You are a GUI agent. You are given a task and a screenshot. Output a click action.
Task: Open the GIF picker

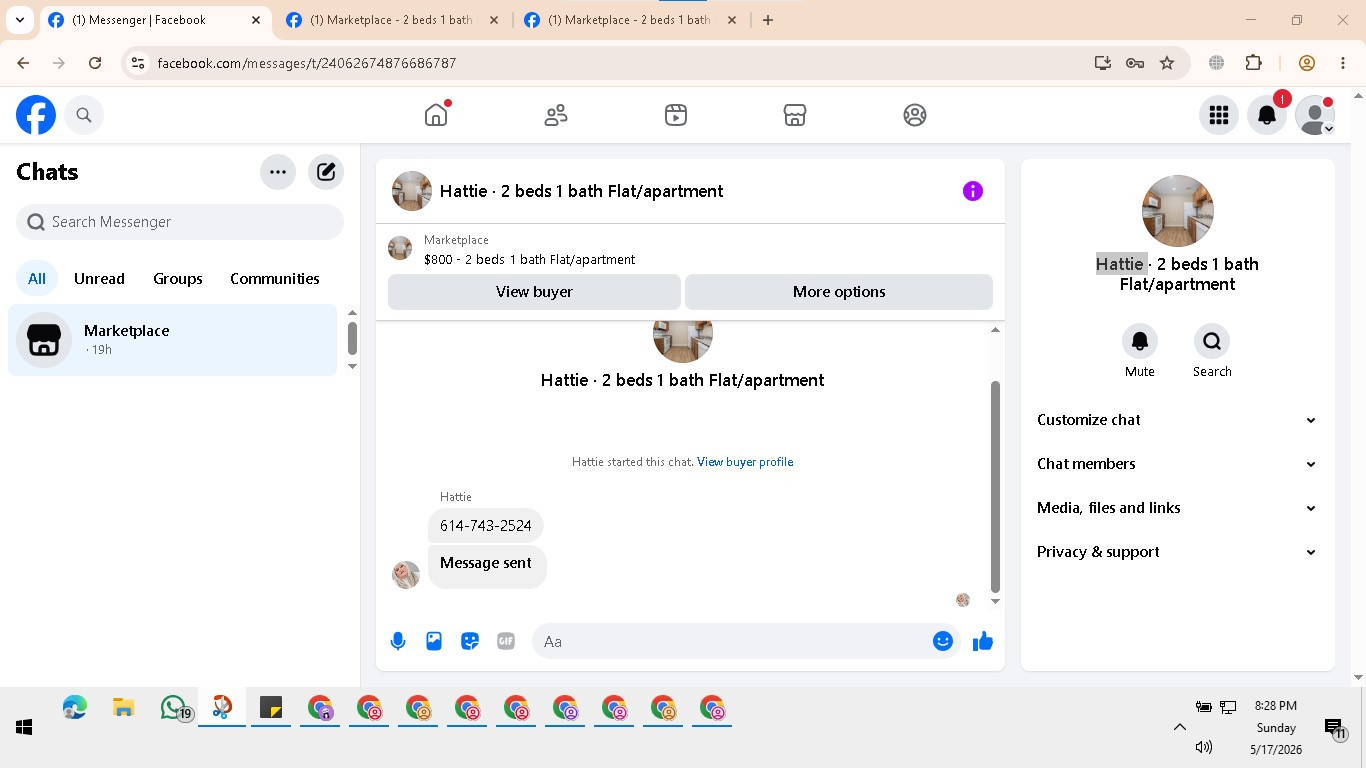click(x=506, y=642)
